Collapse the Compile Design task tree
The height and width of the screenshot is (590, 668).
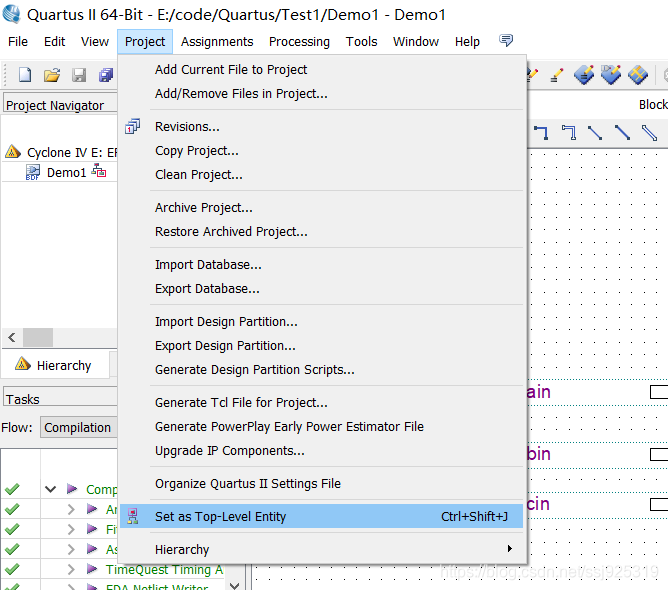[51, 489]
